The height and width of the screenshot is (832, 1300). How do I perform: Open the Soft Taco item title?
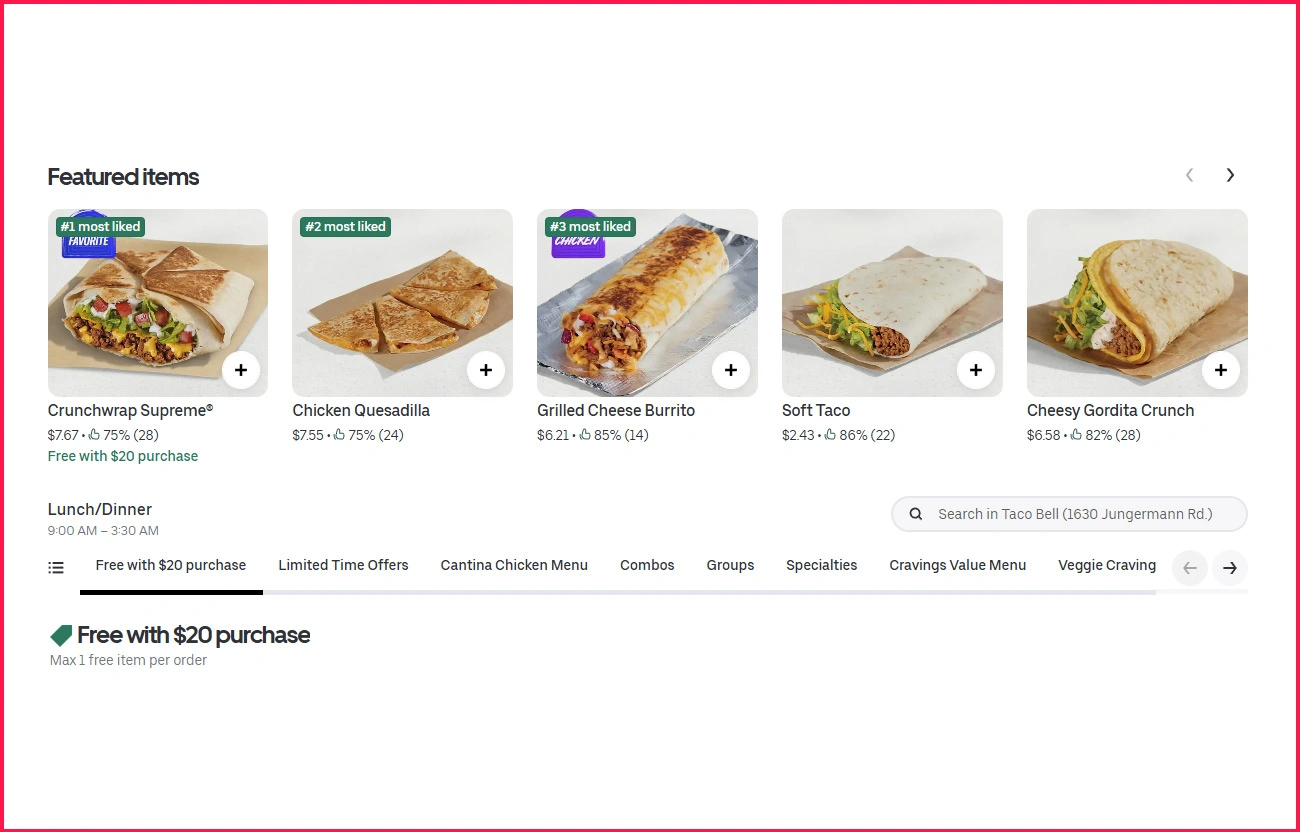coord(816,410)
